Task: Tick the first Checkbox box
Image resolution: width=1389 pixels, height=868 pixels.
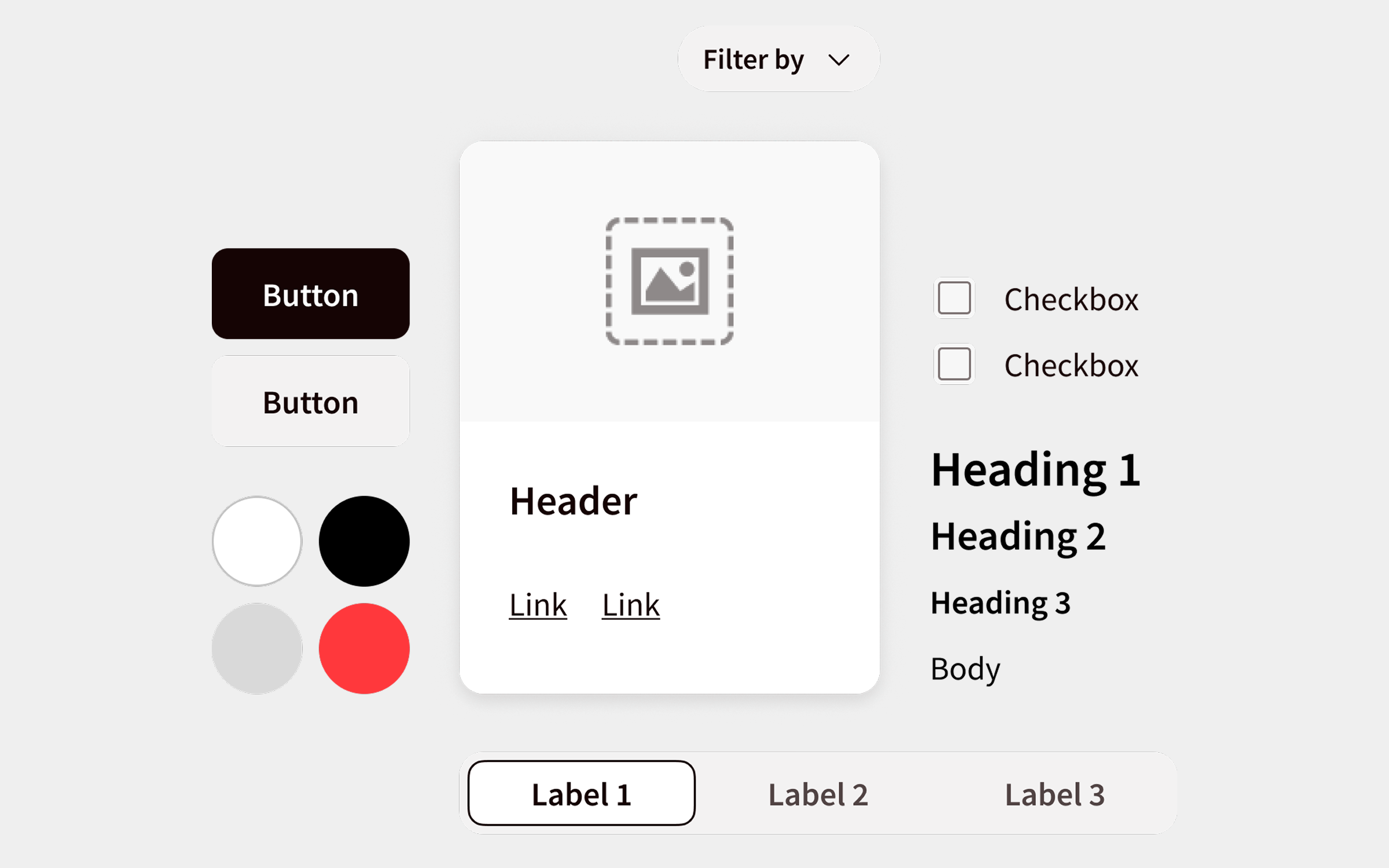Action: point(954,298)
